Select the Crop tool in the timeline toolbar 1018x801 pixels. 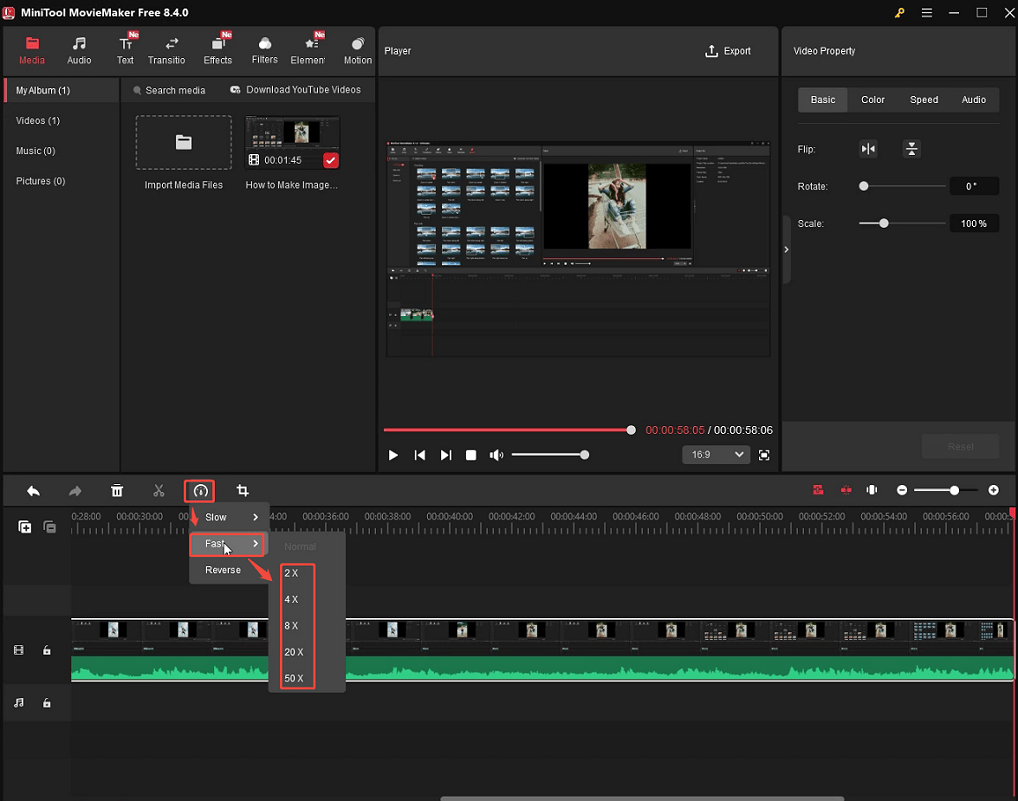click(241, 490)
